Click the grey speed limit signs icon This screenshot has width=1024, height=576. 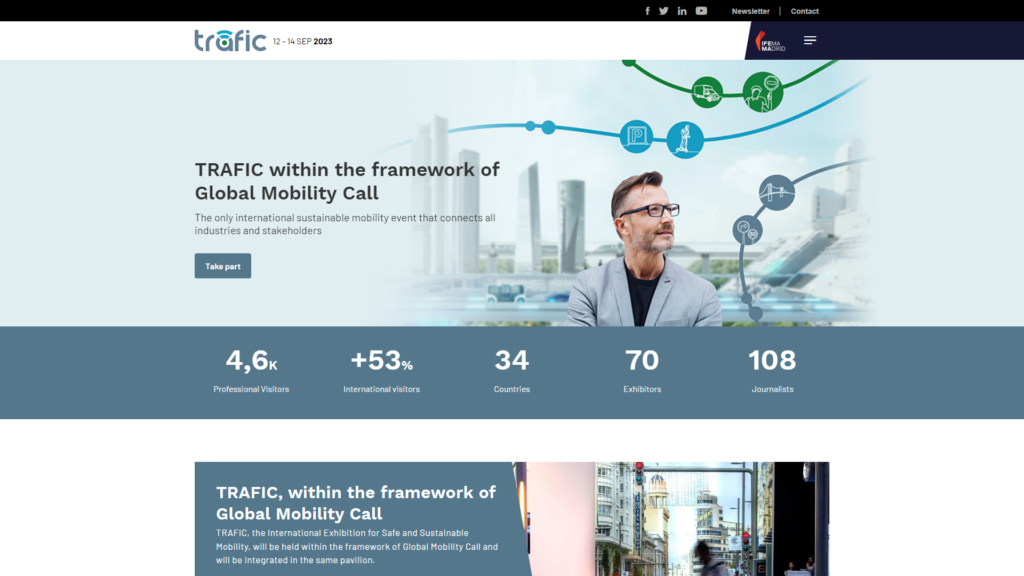(x=748, y=230)
